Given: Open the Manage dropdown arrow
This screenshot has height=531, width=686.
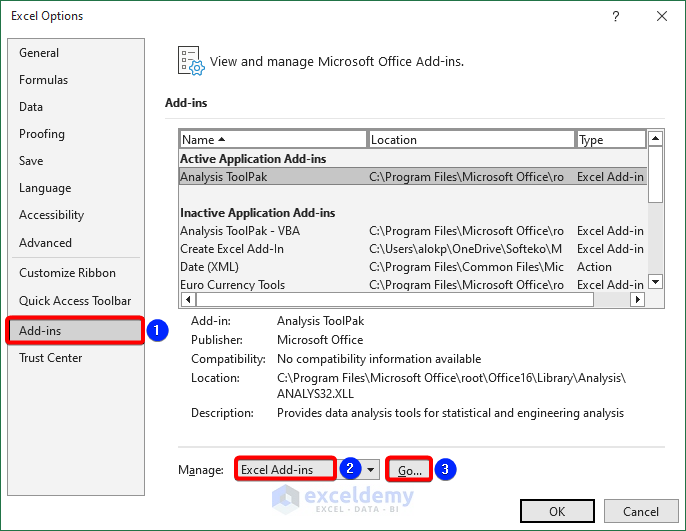Looking at the screenshot, I should [371, 469].
